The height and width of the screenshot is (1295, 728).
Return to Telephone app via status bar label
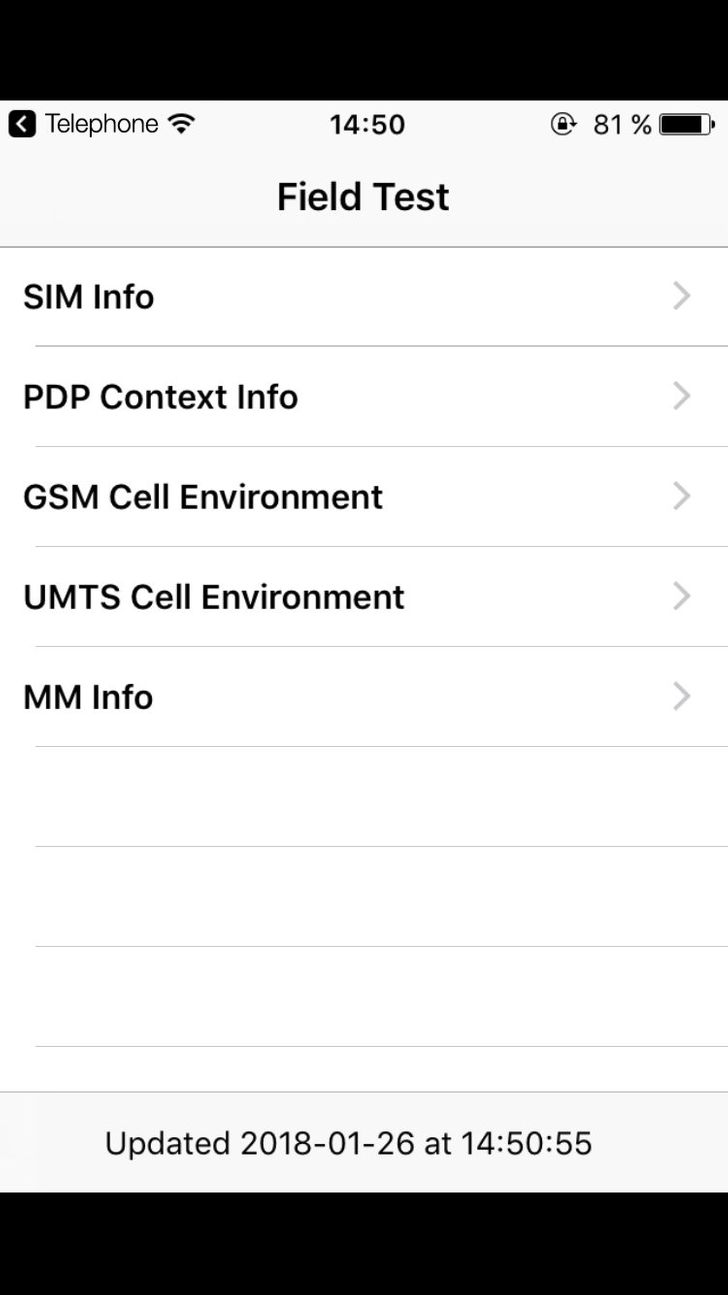101,124
